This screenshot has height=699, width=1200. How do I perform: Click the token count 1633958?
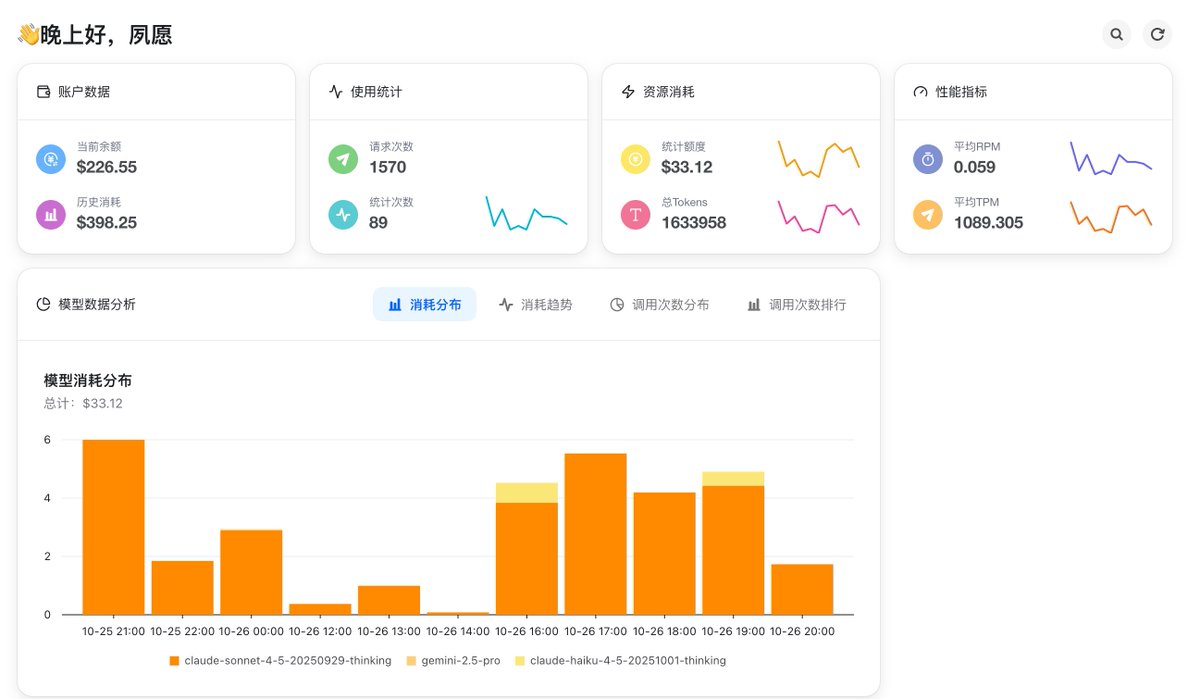click(694, 222)
